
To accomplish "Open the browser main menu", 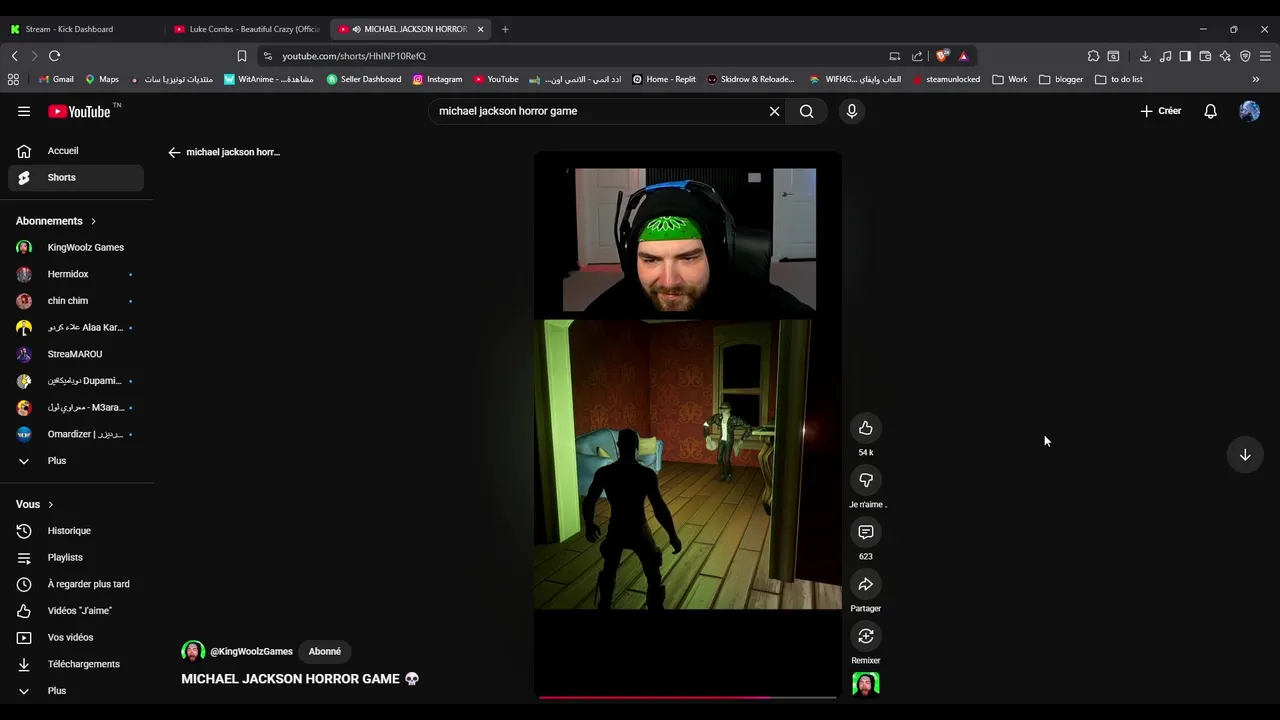I will pyautogui.click(x=1265, y=56).
